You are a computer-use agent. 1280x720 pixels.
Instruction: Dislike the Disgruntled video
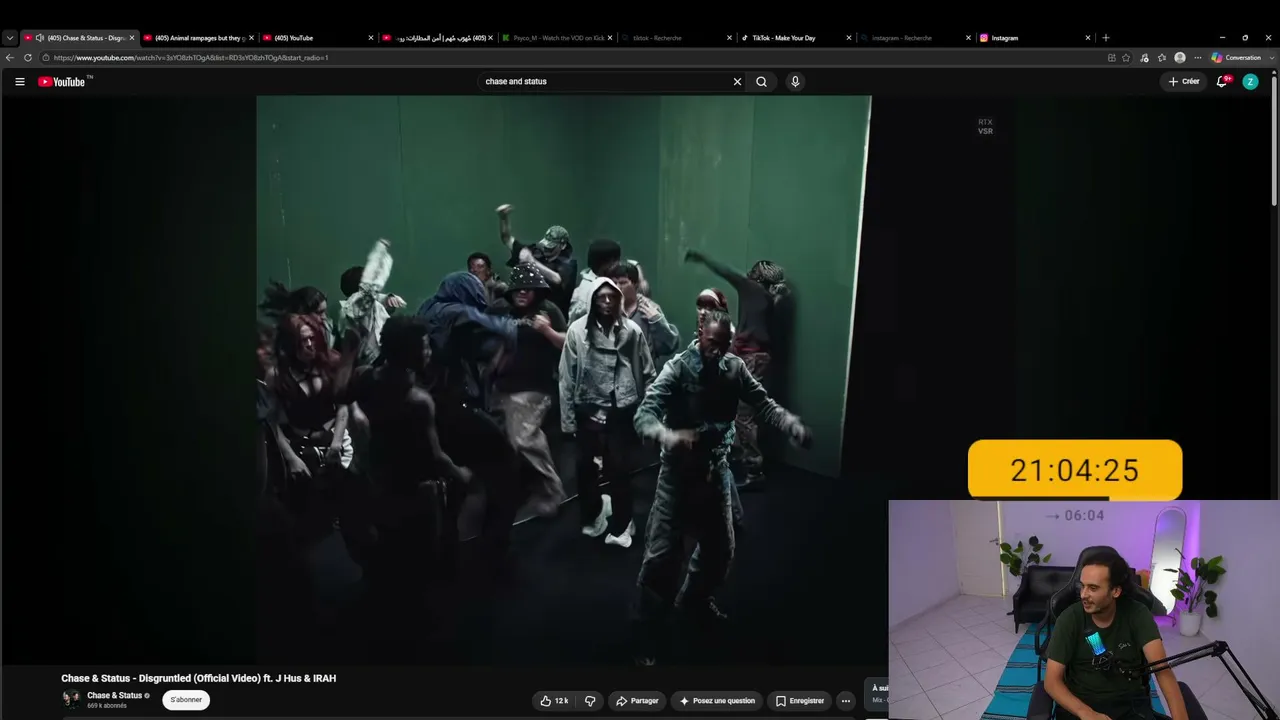coord(590,701)
